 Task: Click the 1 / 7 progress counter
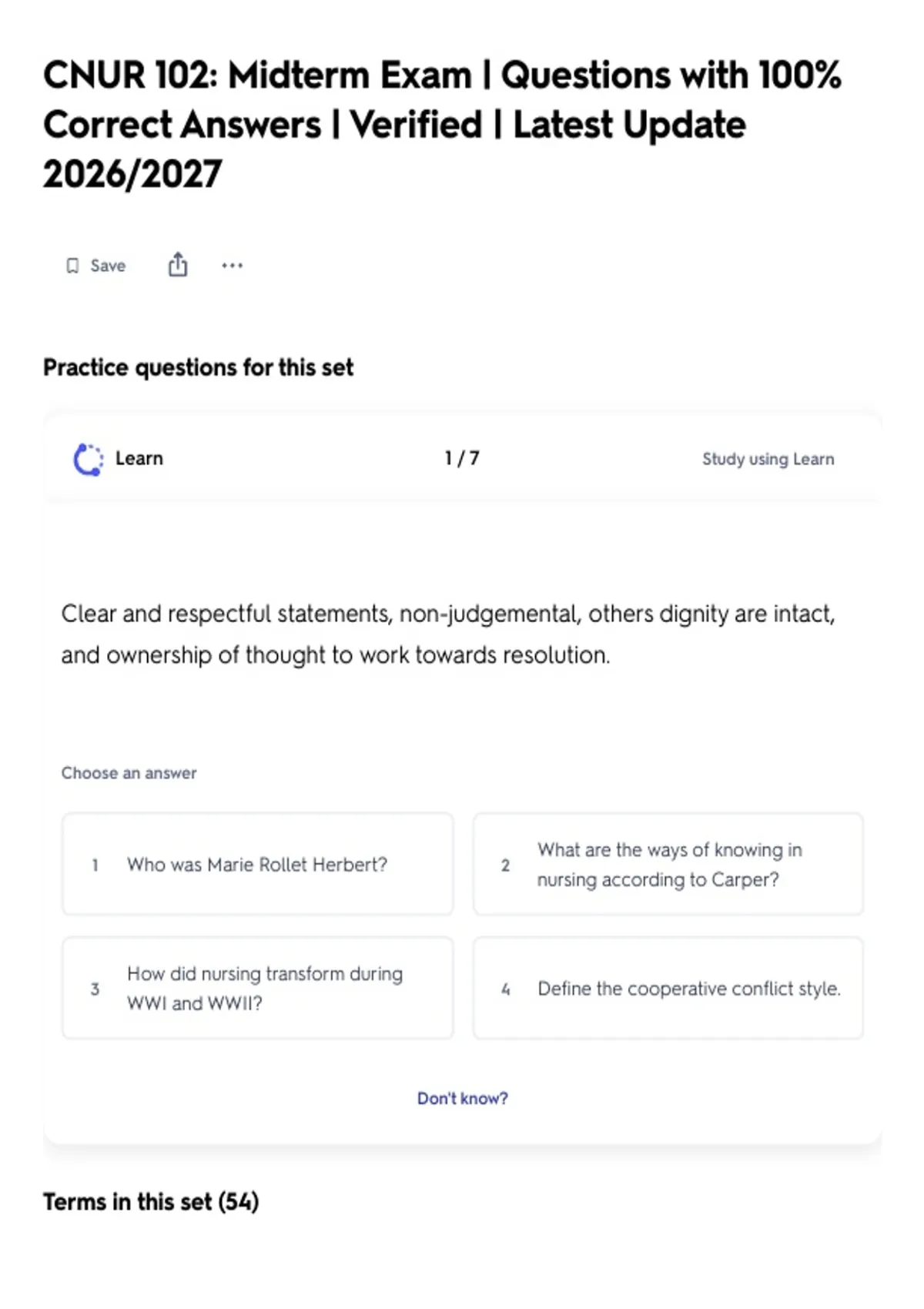pyautogui.click(x=462, y=458)
